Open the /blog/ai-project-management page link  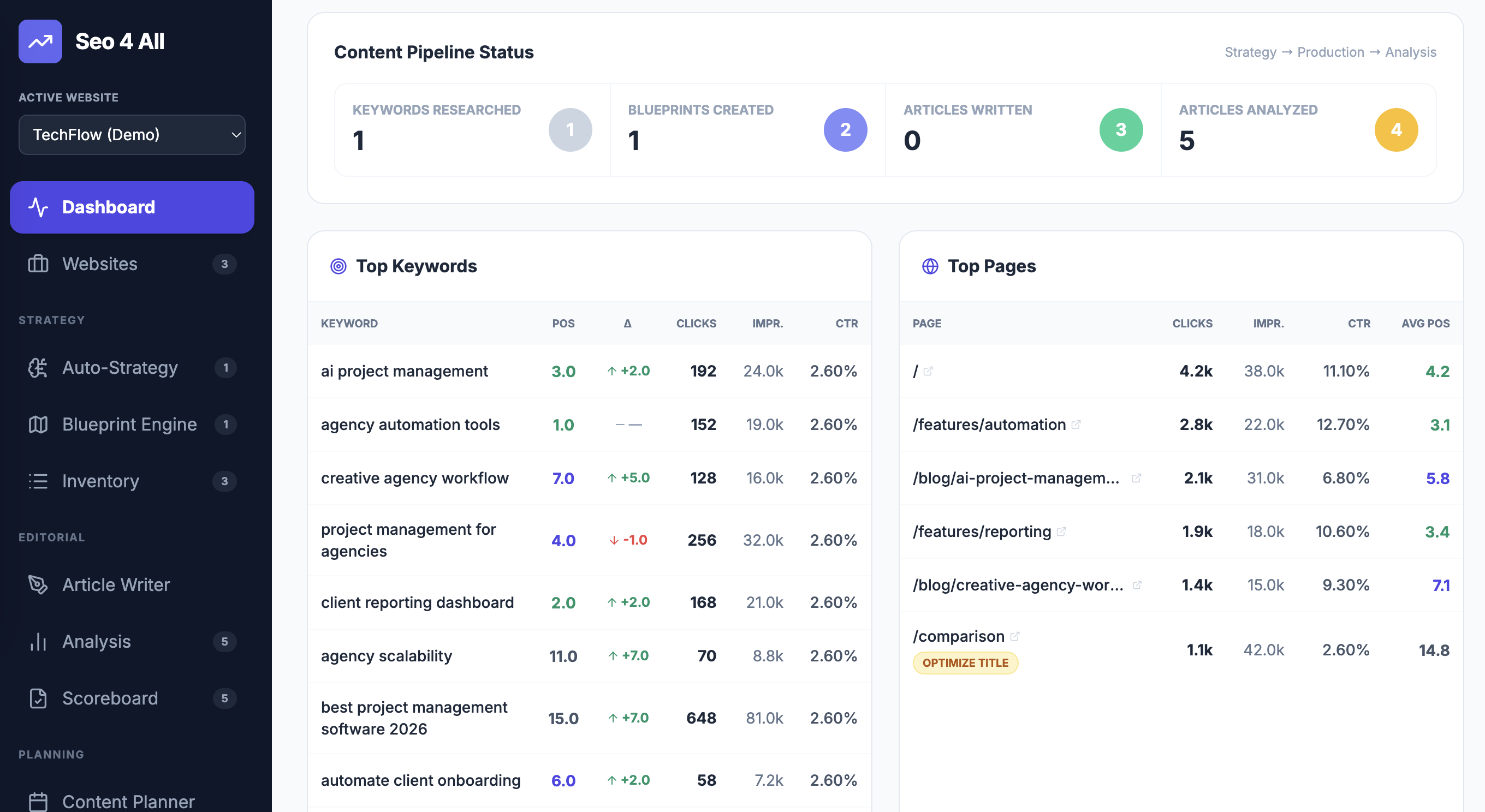tap(1017, 477)
